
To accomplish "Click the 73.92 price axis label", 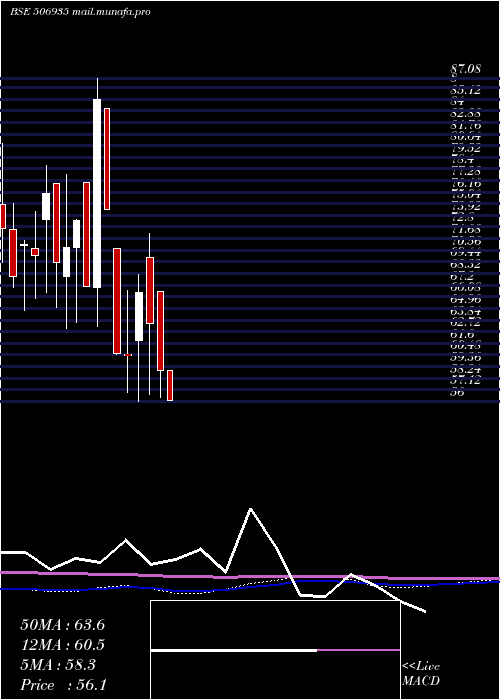I will [x=466, y=207].
